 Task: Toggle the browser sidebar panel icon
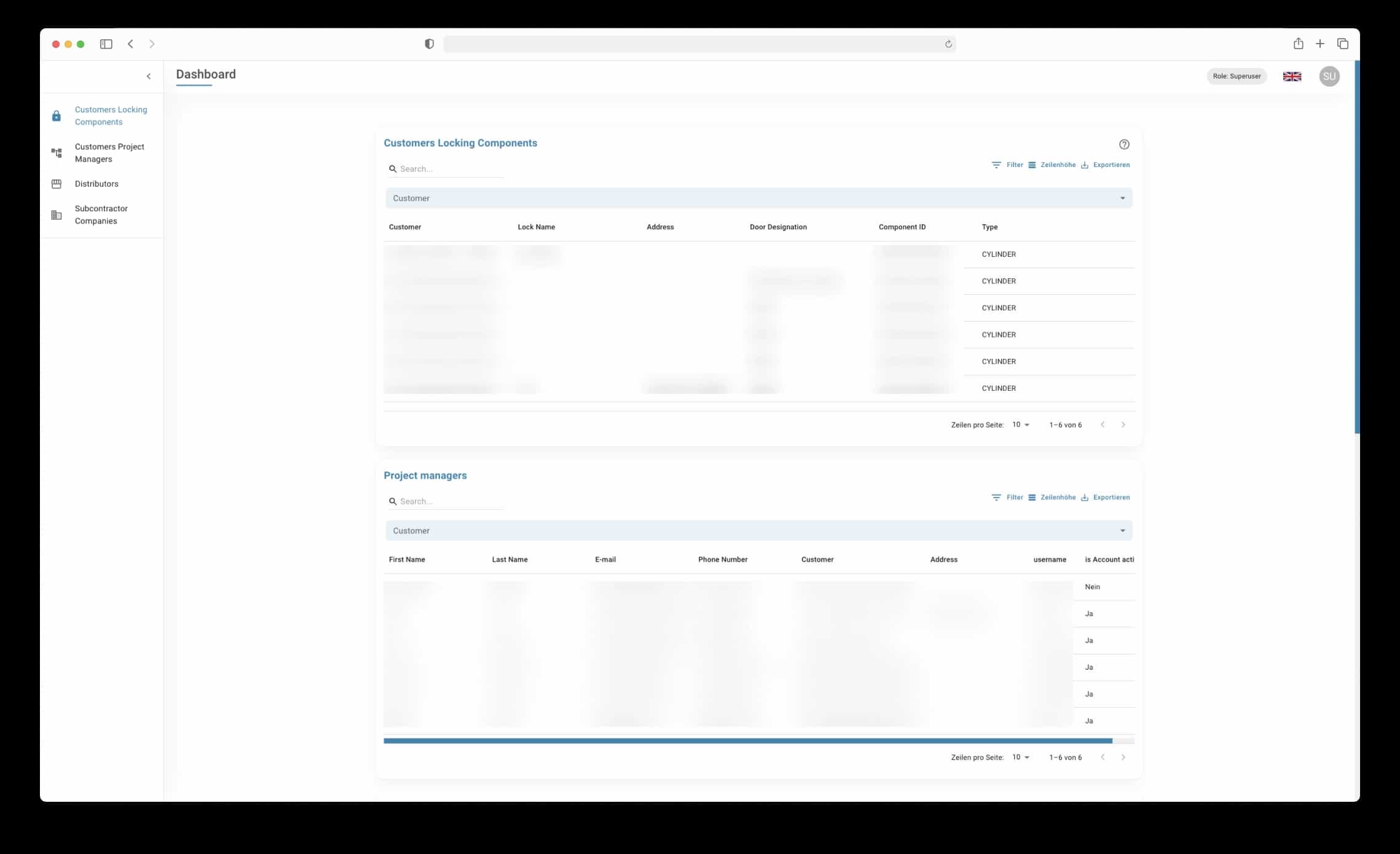click(x=106, y=44)
